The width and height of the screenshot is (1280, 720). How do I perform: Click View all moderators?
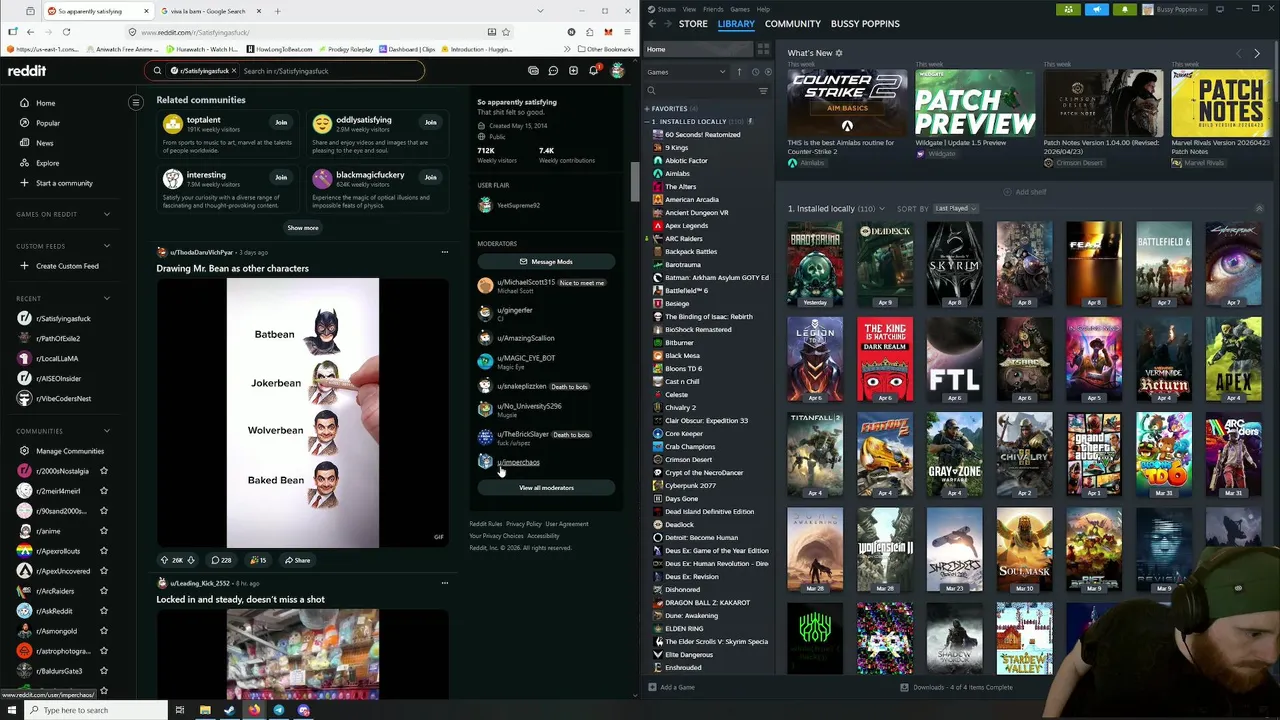point(546,488)
